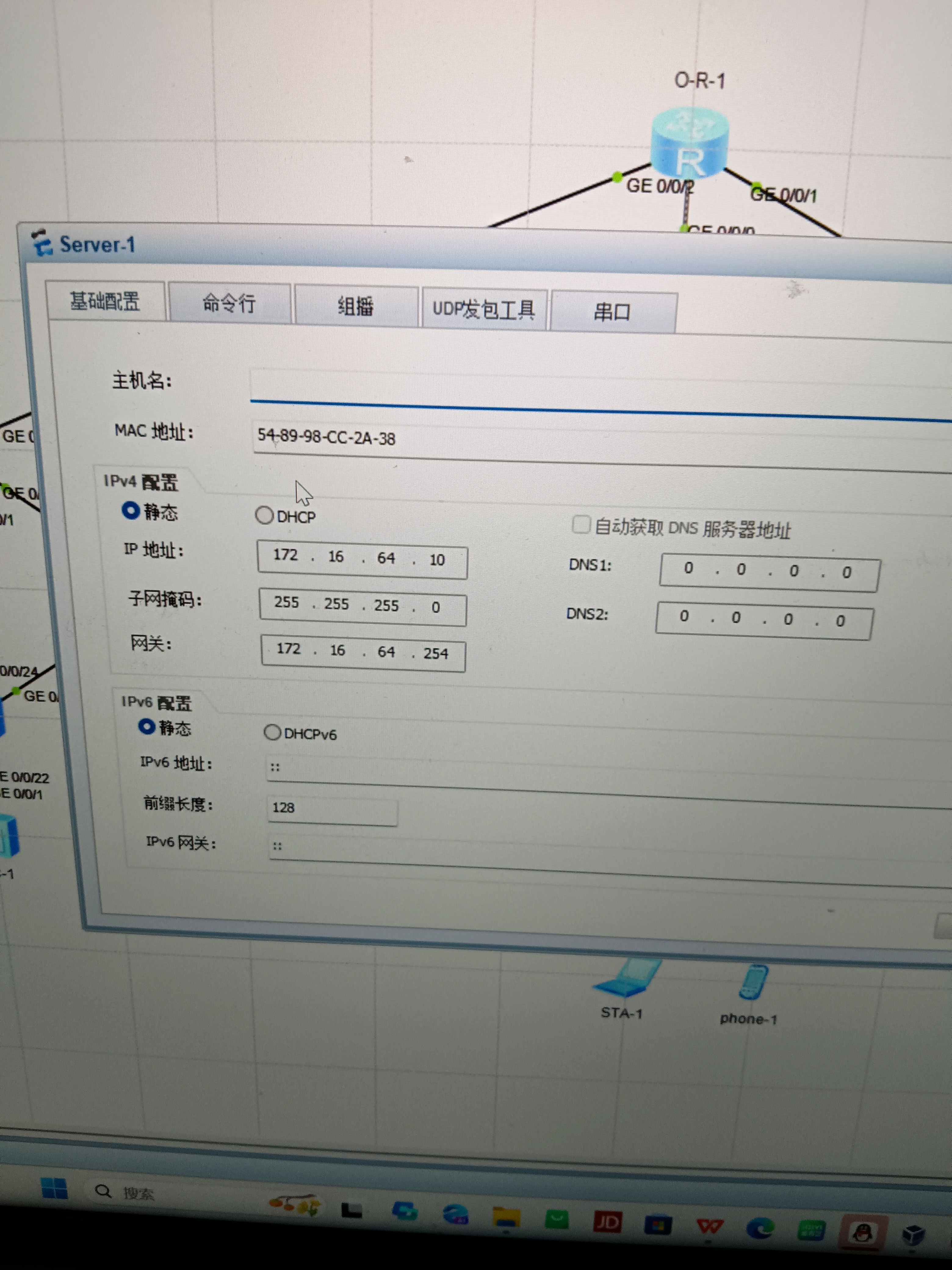The image size is (952, 1270).
Task: Open Microsoft Edge from taskbar
Action: tap(760, 1228)
